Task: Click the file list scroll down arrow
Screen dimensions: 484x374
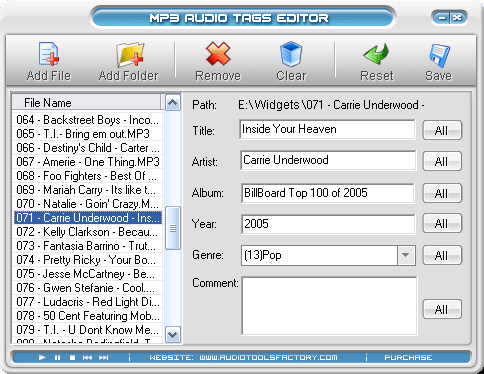Action: (173, 334)
